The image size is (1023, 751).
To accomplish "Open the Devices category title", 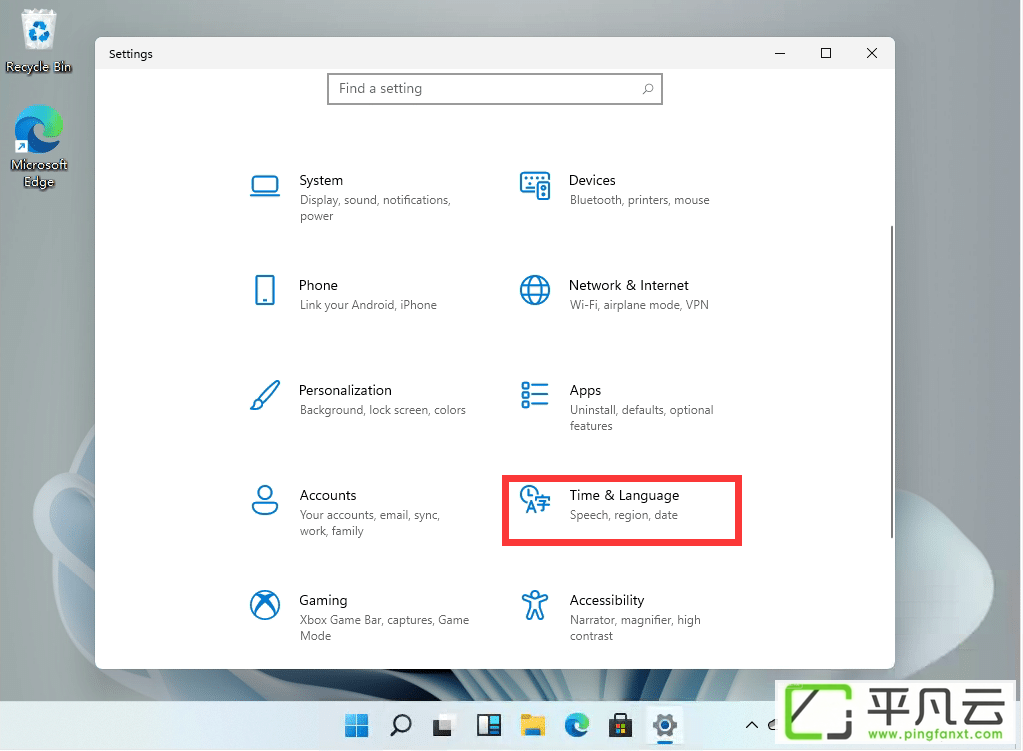I will (592, 180).
